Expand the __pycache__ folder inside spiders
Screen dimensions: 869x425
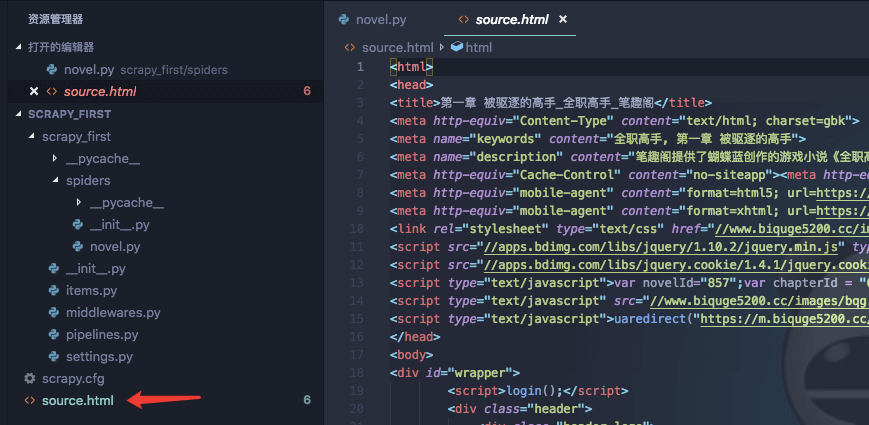[79, 203]
